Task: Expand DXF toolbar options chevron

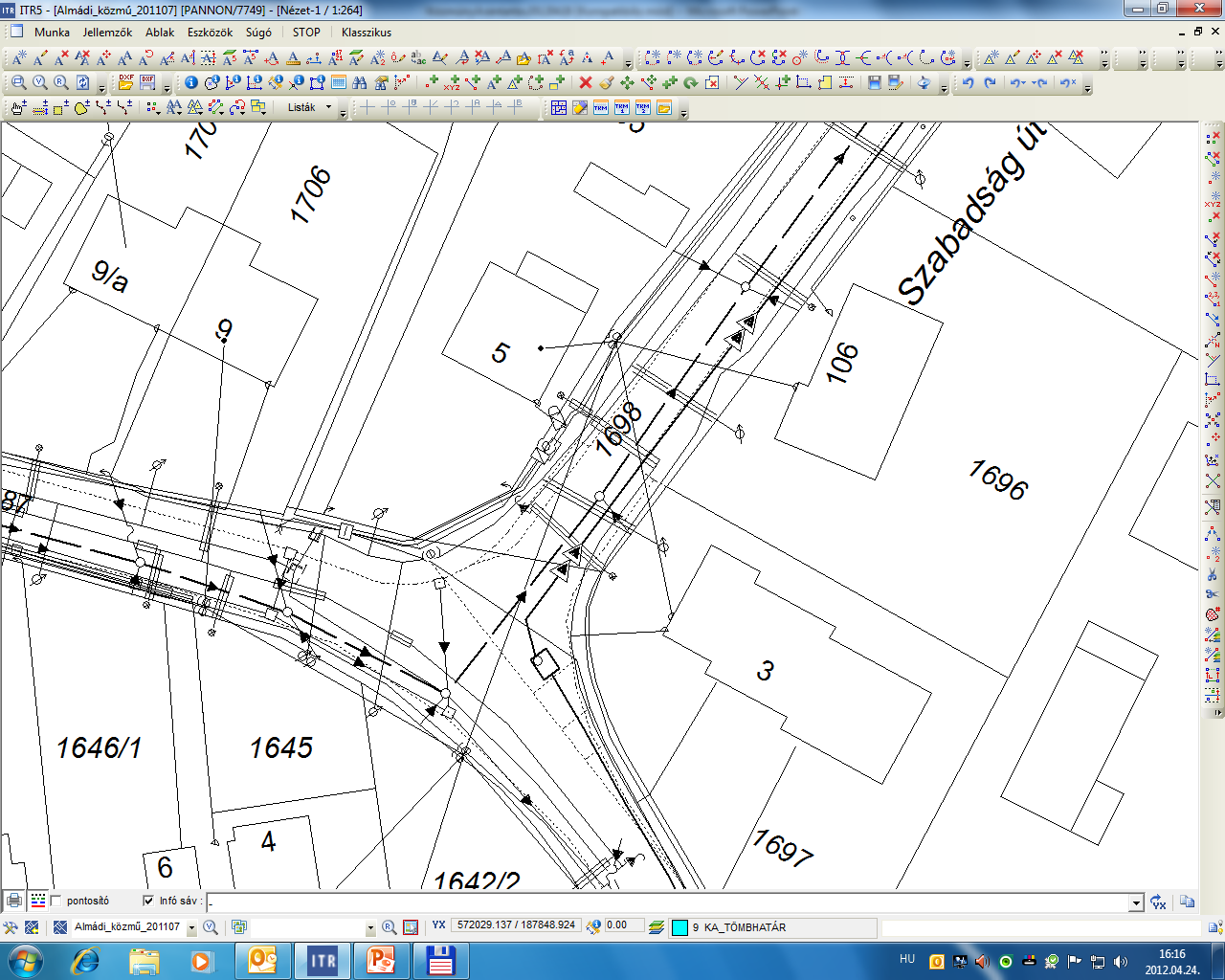Action: 167,87
